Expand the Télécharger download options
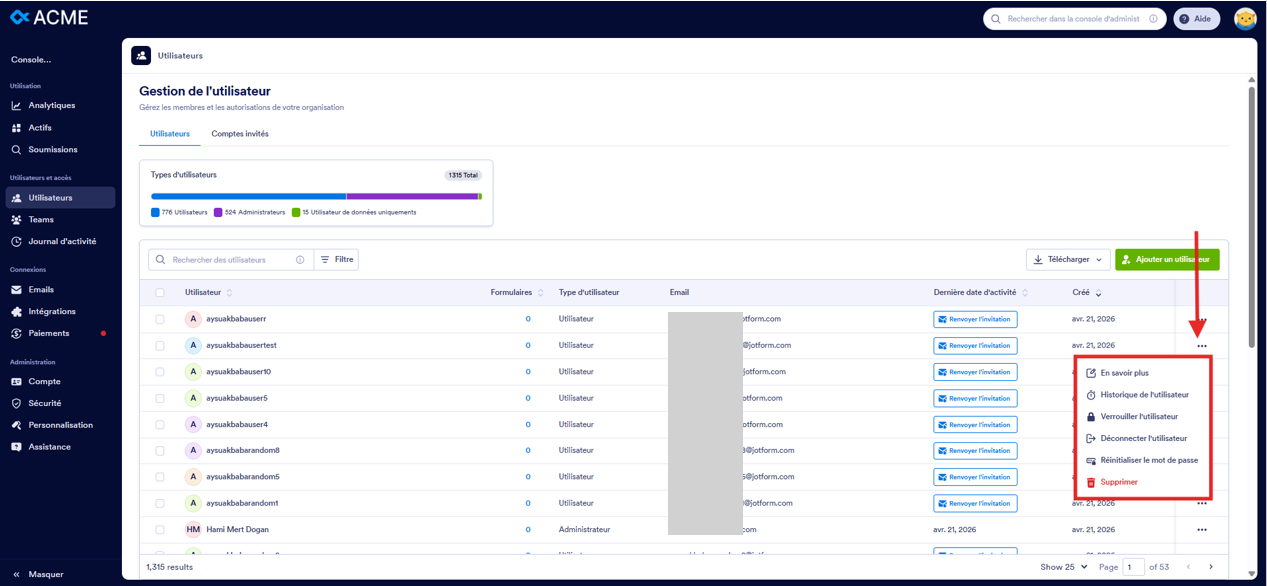 tap(1068, 259)
